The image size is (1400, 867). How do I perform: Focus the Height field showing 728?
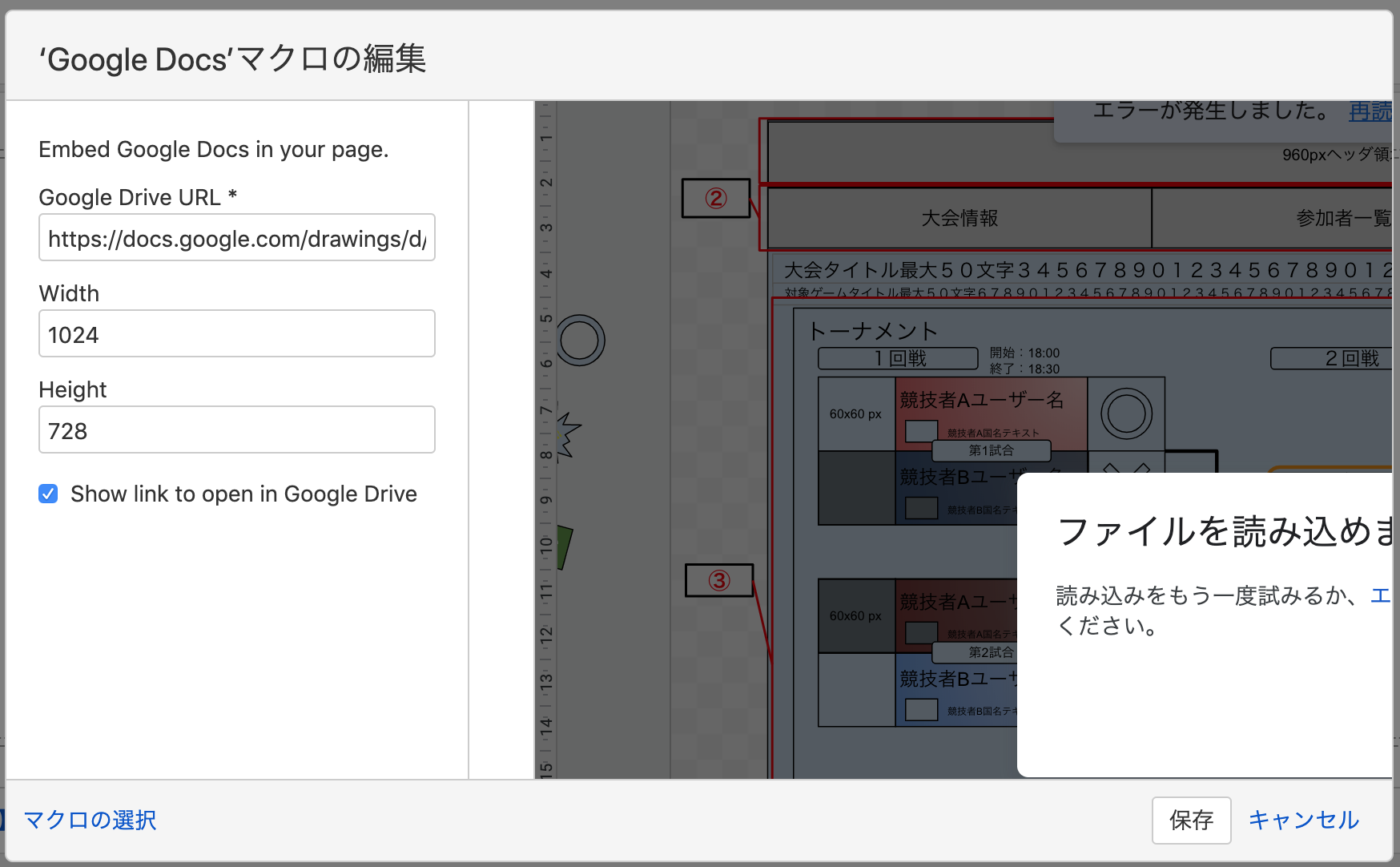point(237,429)
